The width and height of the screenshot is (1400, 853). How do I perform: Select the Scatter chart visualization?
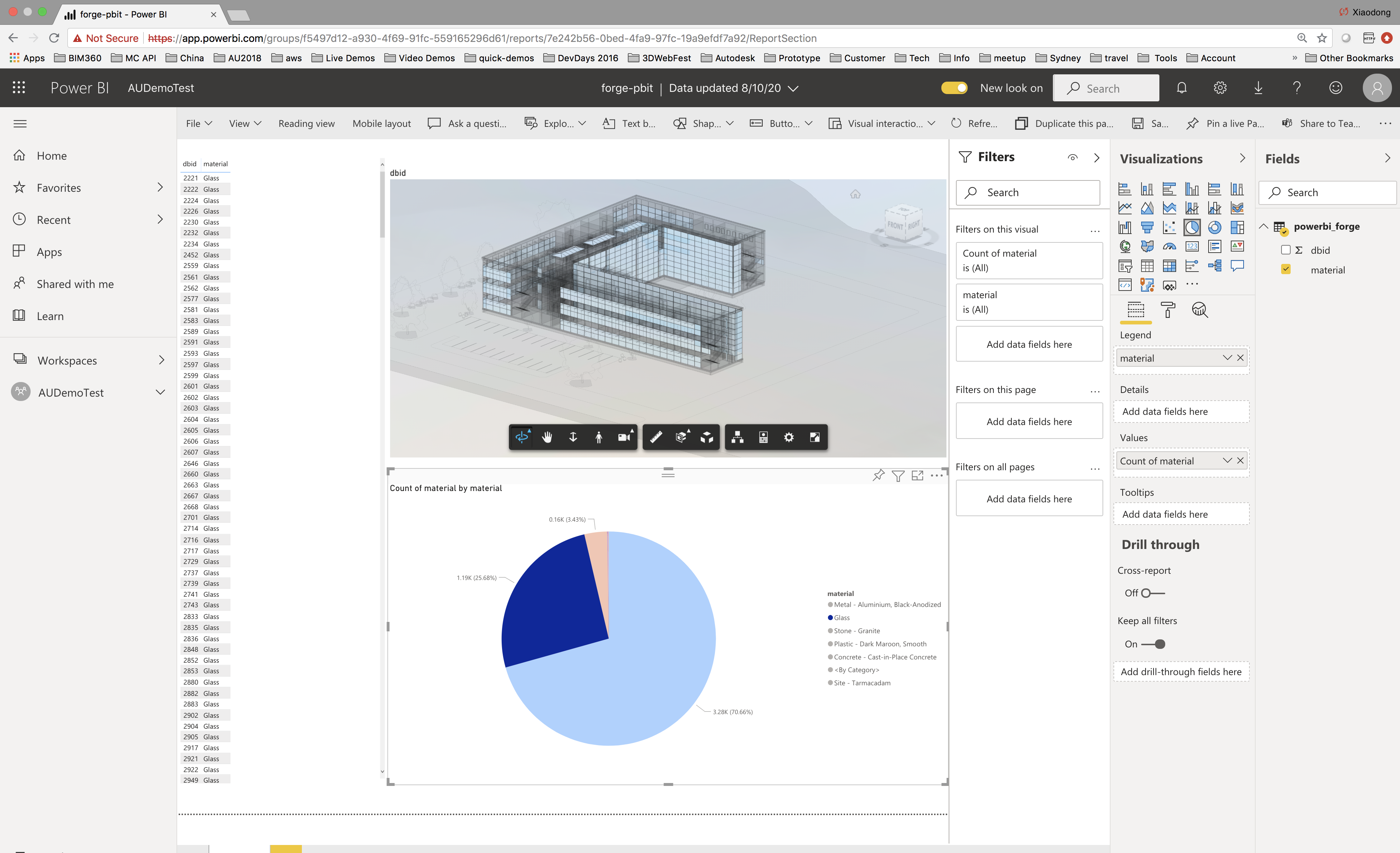(1169, 228)
